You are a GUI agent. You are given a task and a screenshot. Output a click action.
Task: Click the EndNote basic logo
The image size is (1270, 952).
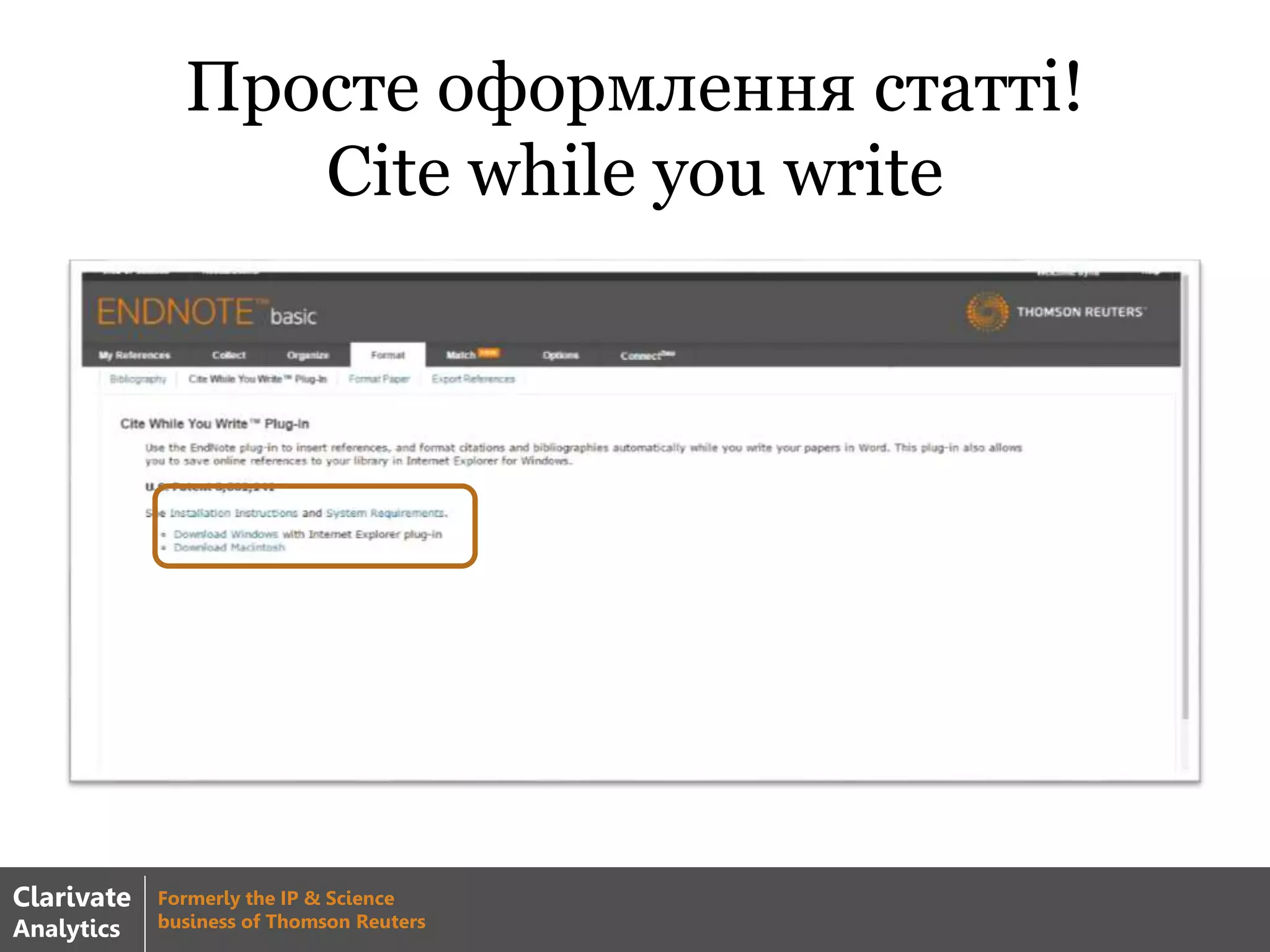(x=206, y=312)
